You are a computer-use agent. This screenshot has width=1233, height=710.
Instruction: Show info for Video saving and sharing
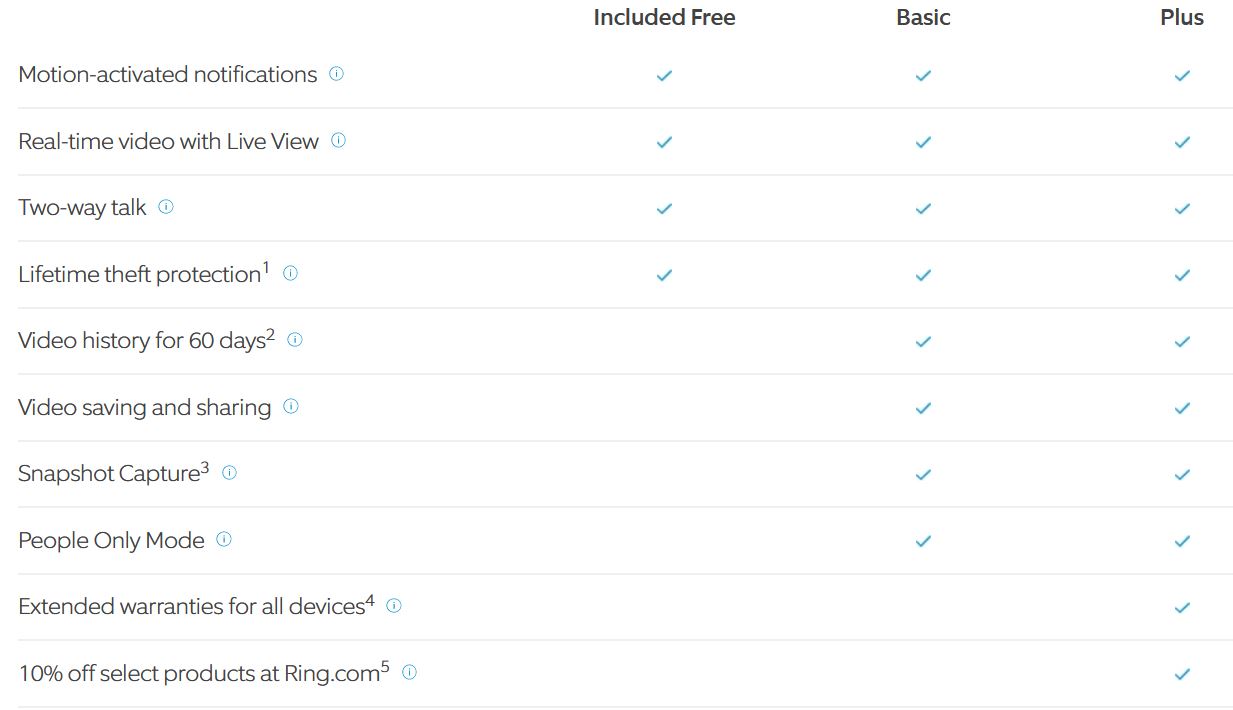[291, 406]
